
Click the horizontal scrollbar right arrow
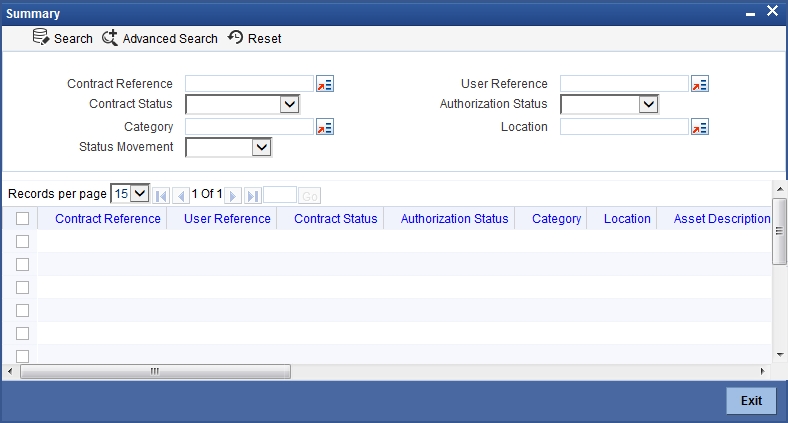pos(762,371)
